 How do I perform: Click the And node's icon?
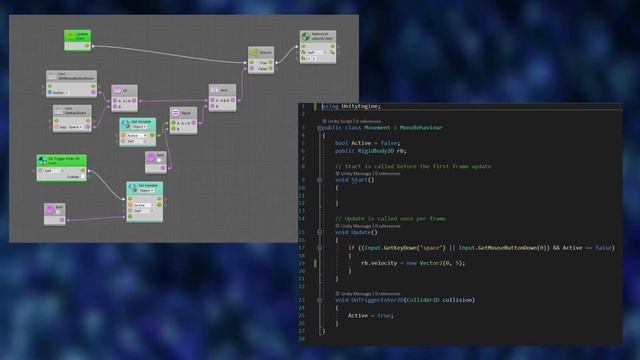pos(215,89)
